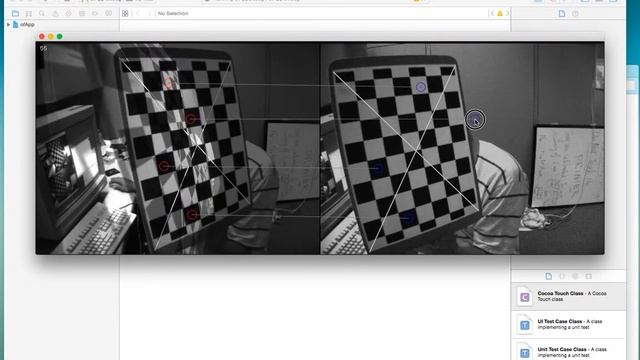The image size is (640, 360).
Task: Open the Breakpoint navigator icon
Action: 96,13
